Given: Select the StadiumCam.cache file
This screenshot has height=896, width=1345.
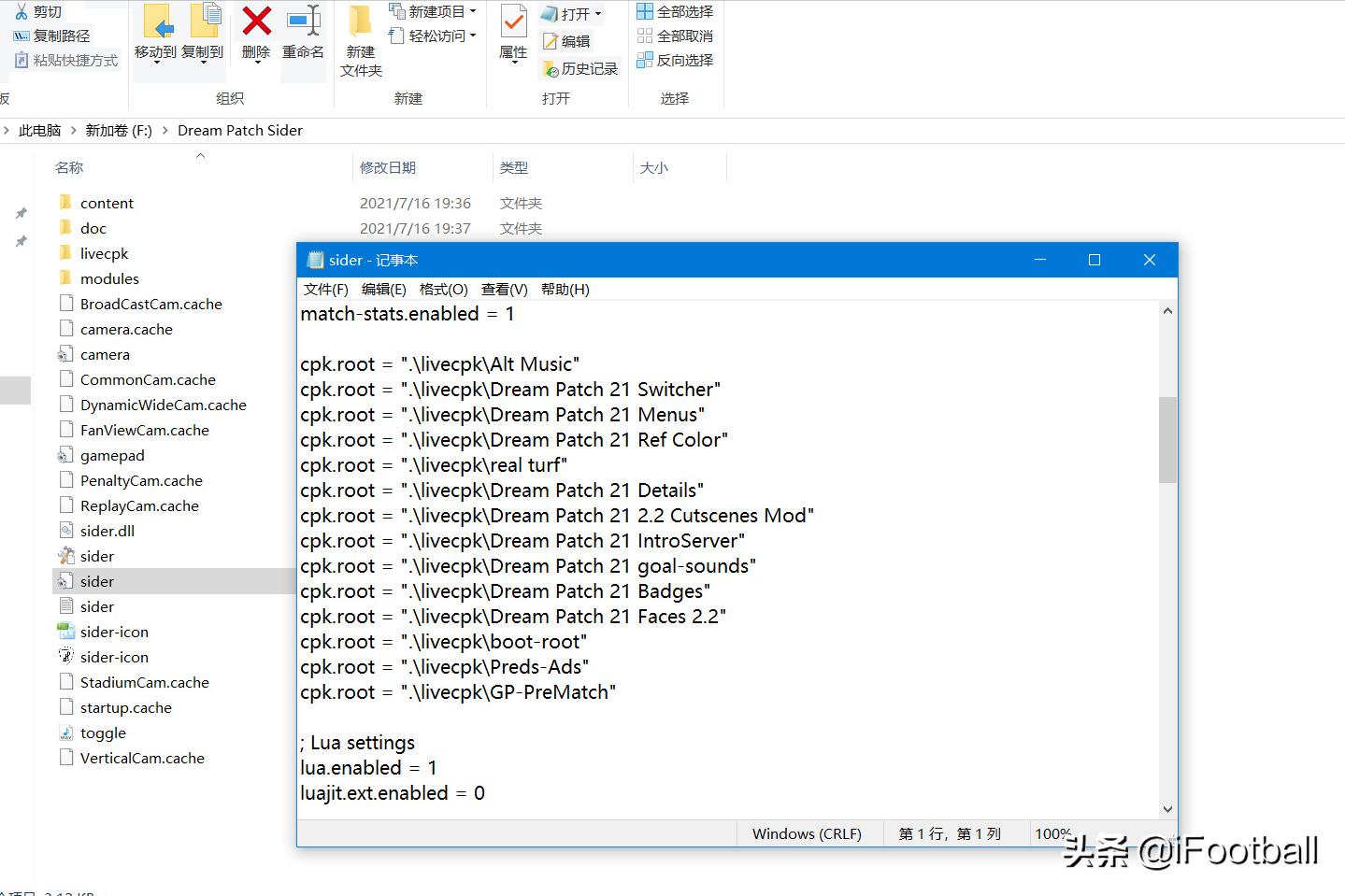Looking at the screenshot, I should pyautogui.click(x=144, y=683).
